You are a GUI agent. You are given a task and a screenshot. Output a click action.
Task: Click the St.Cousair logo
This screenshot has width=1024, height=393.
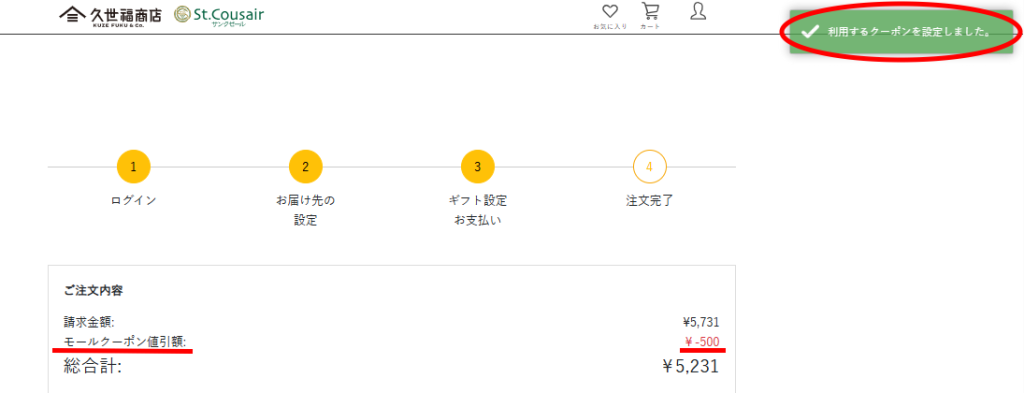point(219,15)
